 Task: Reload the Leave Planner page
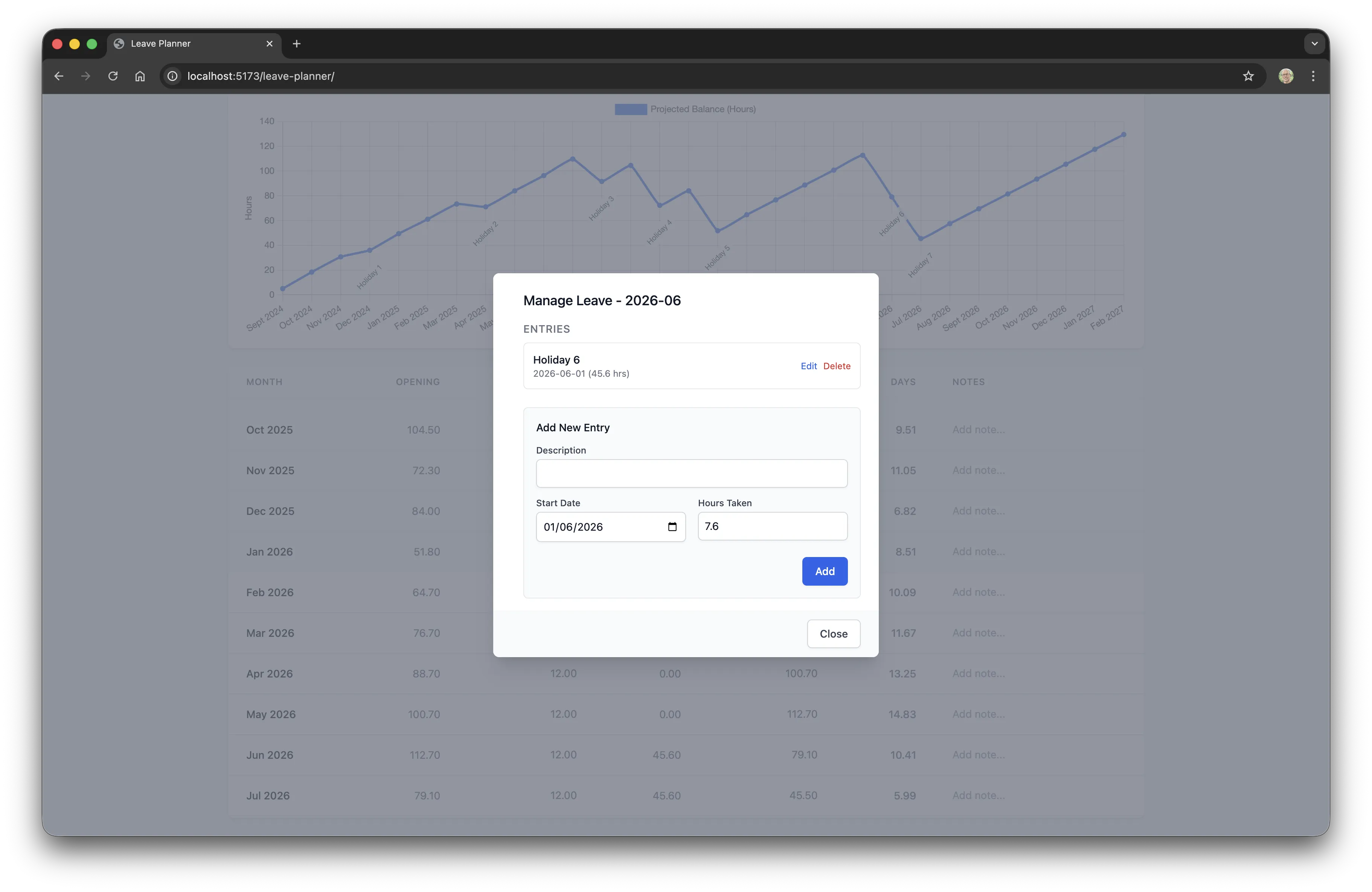[x=113, y=76]
